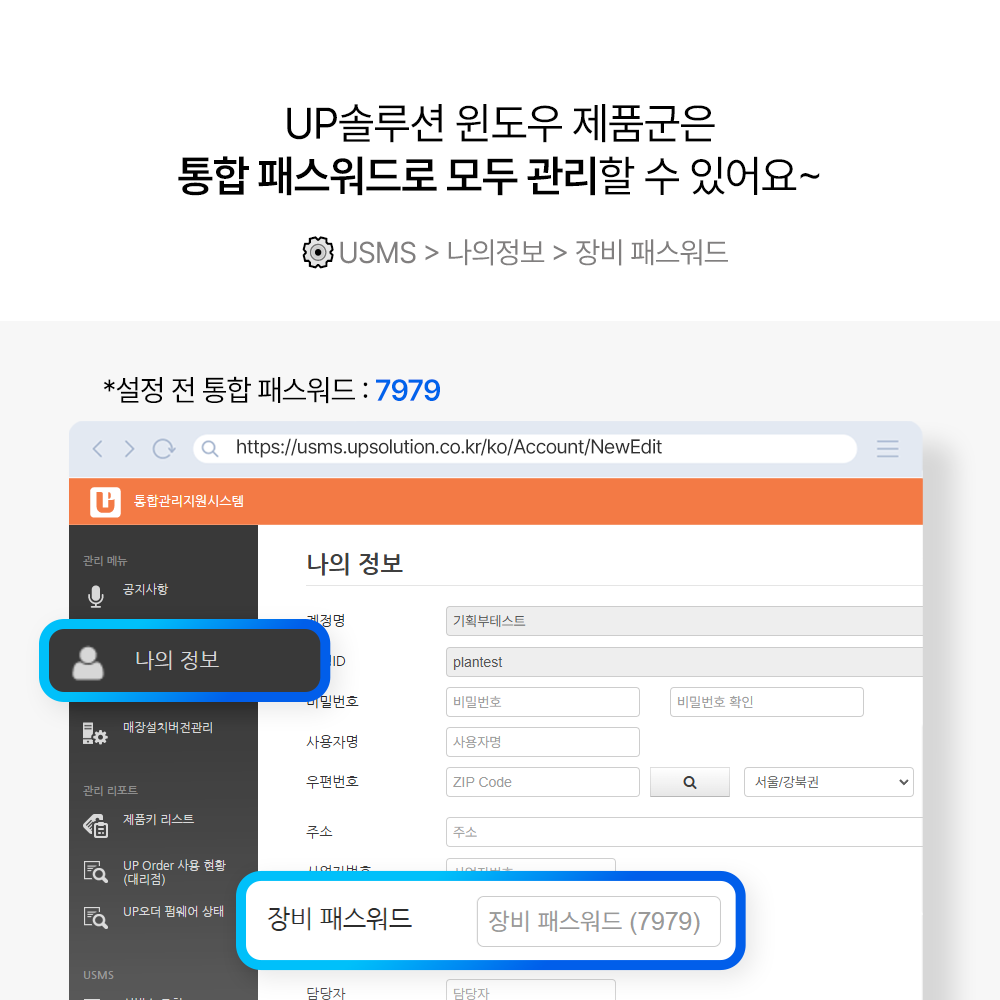Focus the 비밀번호 확인 input field
This screenshot has height=1000, width=1000.
[767, 702]
